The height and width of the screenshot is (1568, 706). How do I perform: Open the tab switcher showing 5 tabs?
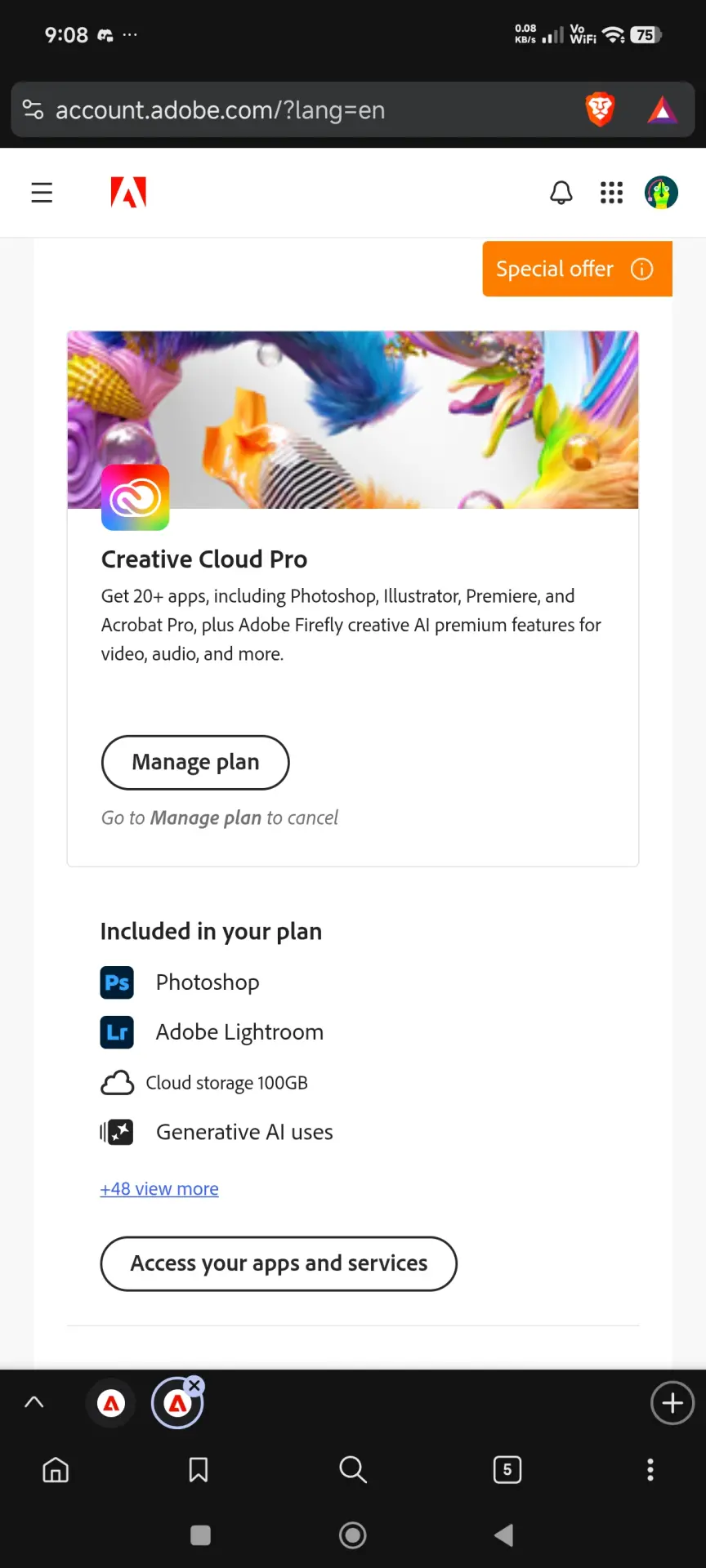point(507,1470)
